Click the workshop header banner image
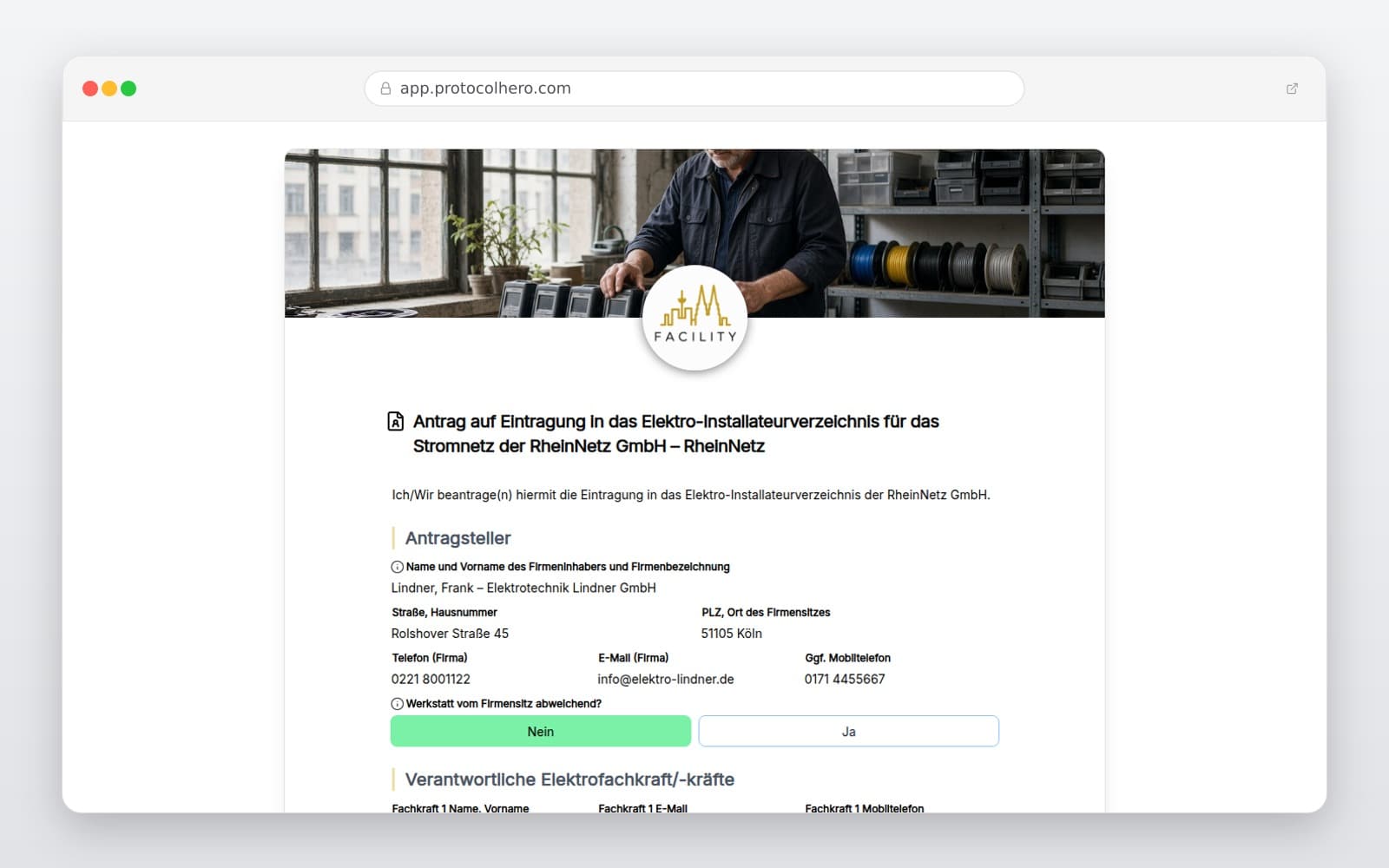Screen dimensions: 1389x868 coord(694,233)
